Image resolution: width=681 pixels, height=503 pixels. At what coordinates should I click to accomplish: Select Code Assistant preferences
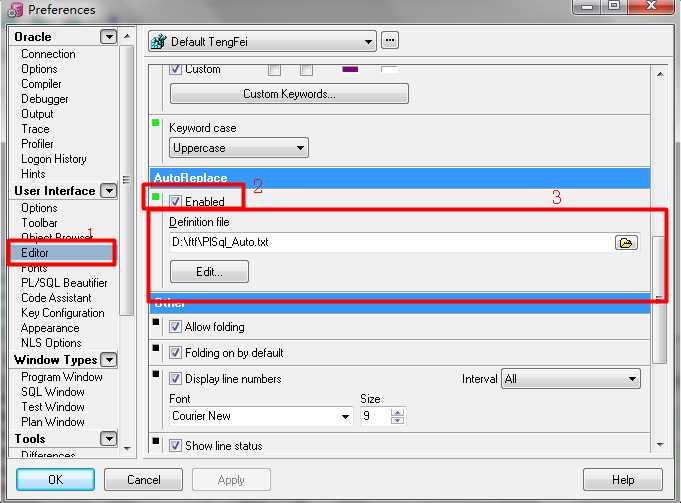click(x=56, y=298)
